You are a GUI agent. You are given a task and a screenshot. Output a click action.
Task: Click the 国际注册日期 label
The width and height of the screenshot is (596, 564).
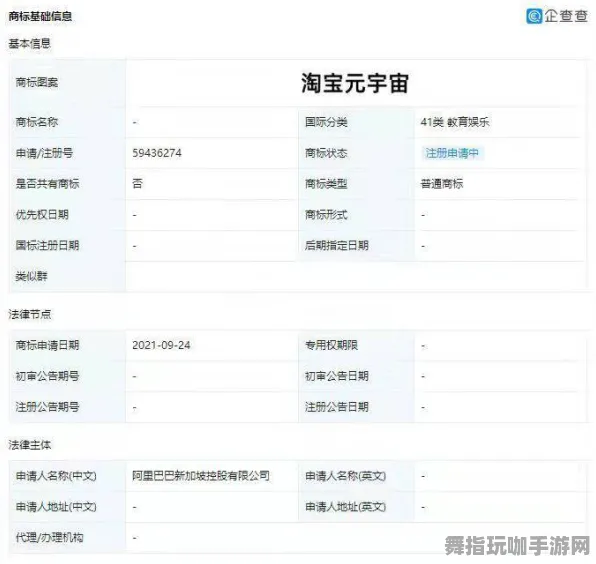coord(48,246)
